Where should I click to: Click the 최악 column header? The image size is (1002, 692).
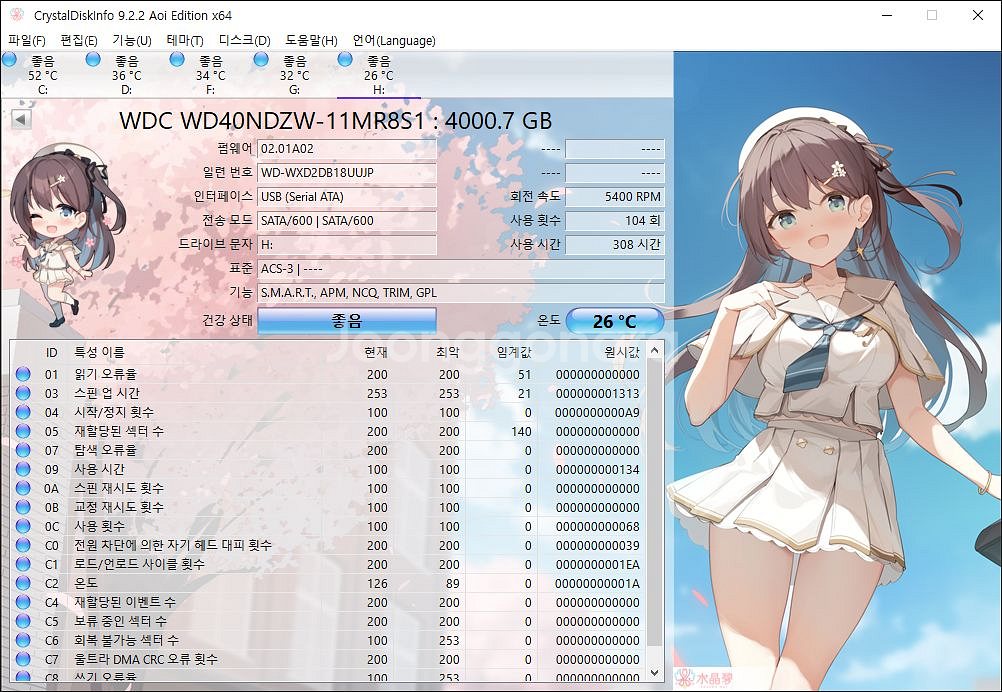448,352
